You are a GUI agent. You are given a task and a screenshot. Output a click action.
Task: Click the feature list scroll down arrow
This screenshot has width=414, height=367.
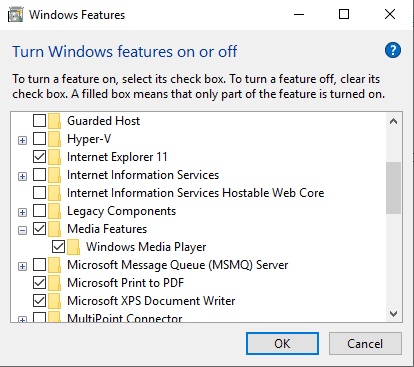tap(393, 314)
